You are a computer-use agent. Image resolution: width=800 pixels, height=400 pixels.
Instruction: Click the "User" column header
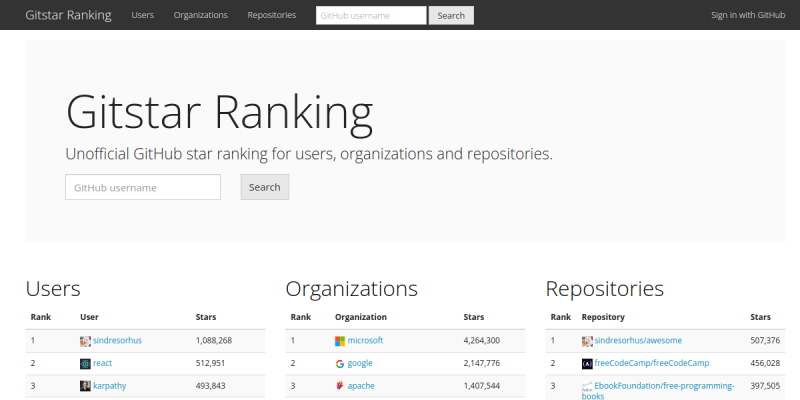click(89, 317)
